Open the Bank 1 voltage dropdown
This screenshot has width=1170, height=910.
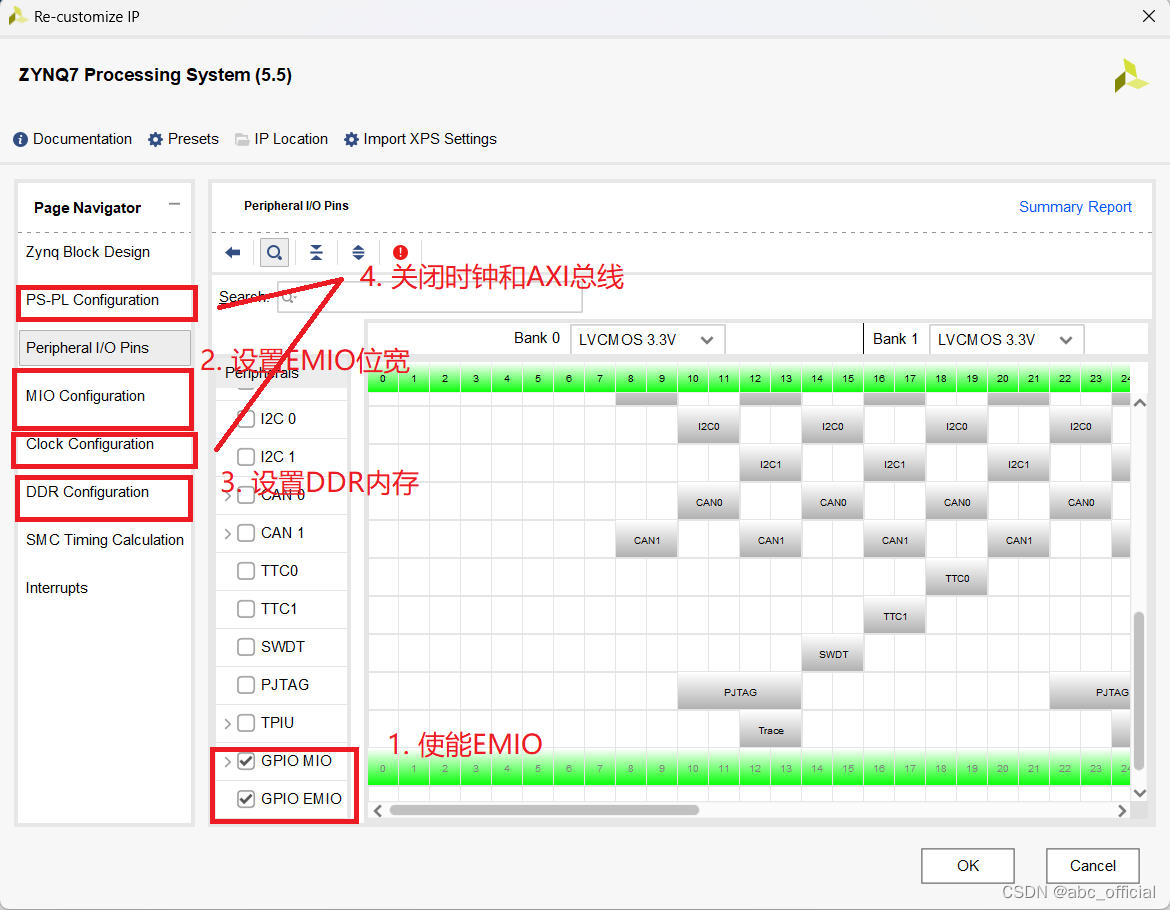tap(1007, 339)
